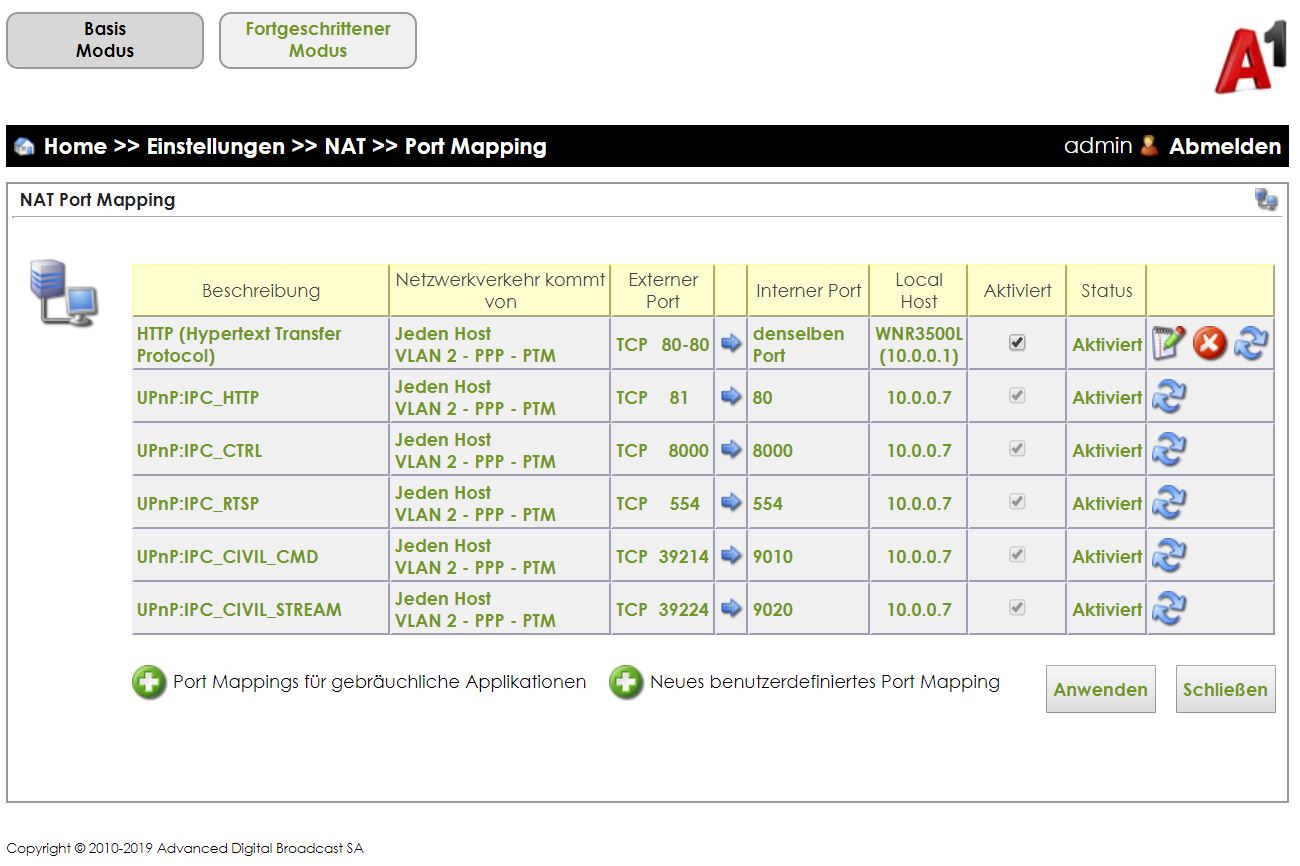The image size is (1300, 866).
Task: Toggle Aktiviert checkbox for UPnP:IPC_HTTP
Action: pos(1017,396)
